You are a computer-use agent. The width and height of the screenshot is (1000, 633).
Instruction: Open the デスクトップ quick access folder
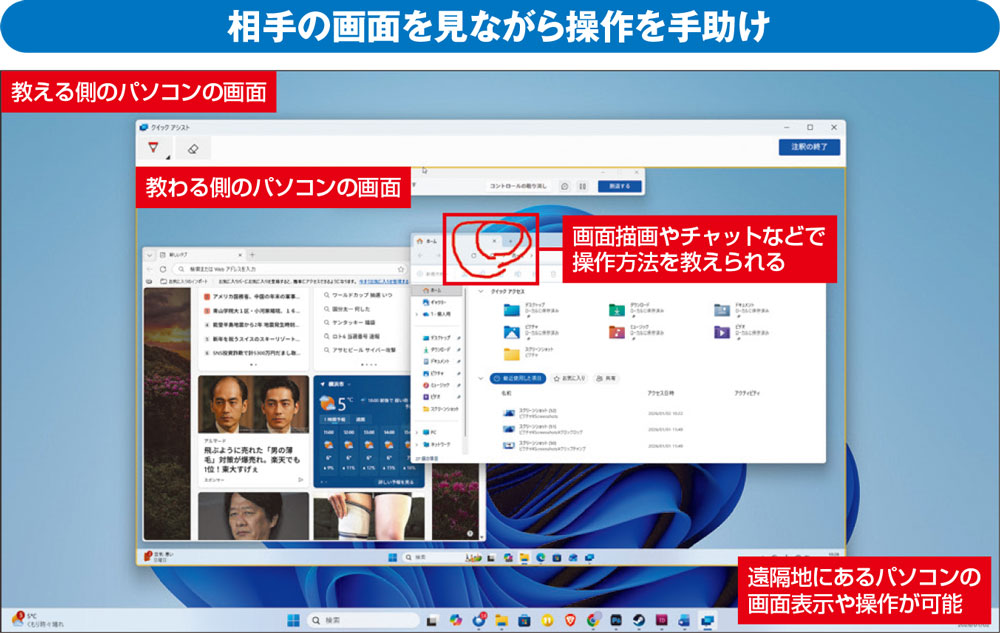coord(529,309)
